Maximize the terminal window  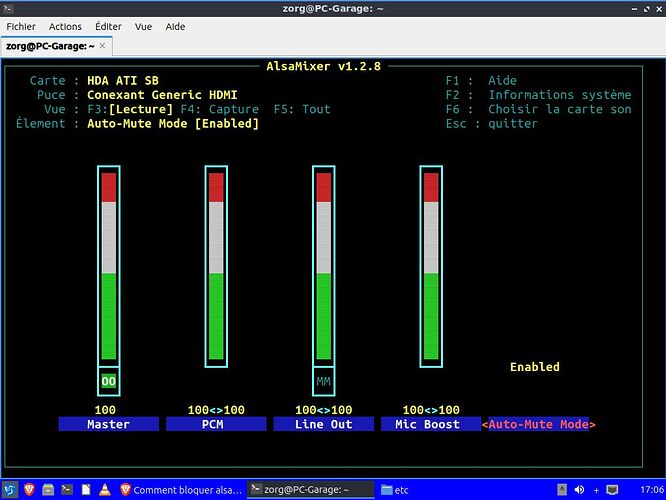click(646, 8)
